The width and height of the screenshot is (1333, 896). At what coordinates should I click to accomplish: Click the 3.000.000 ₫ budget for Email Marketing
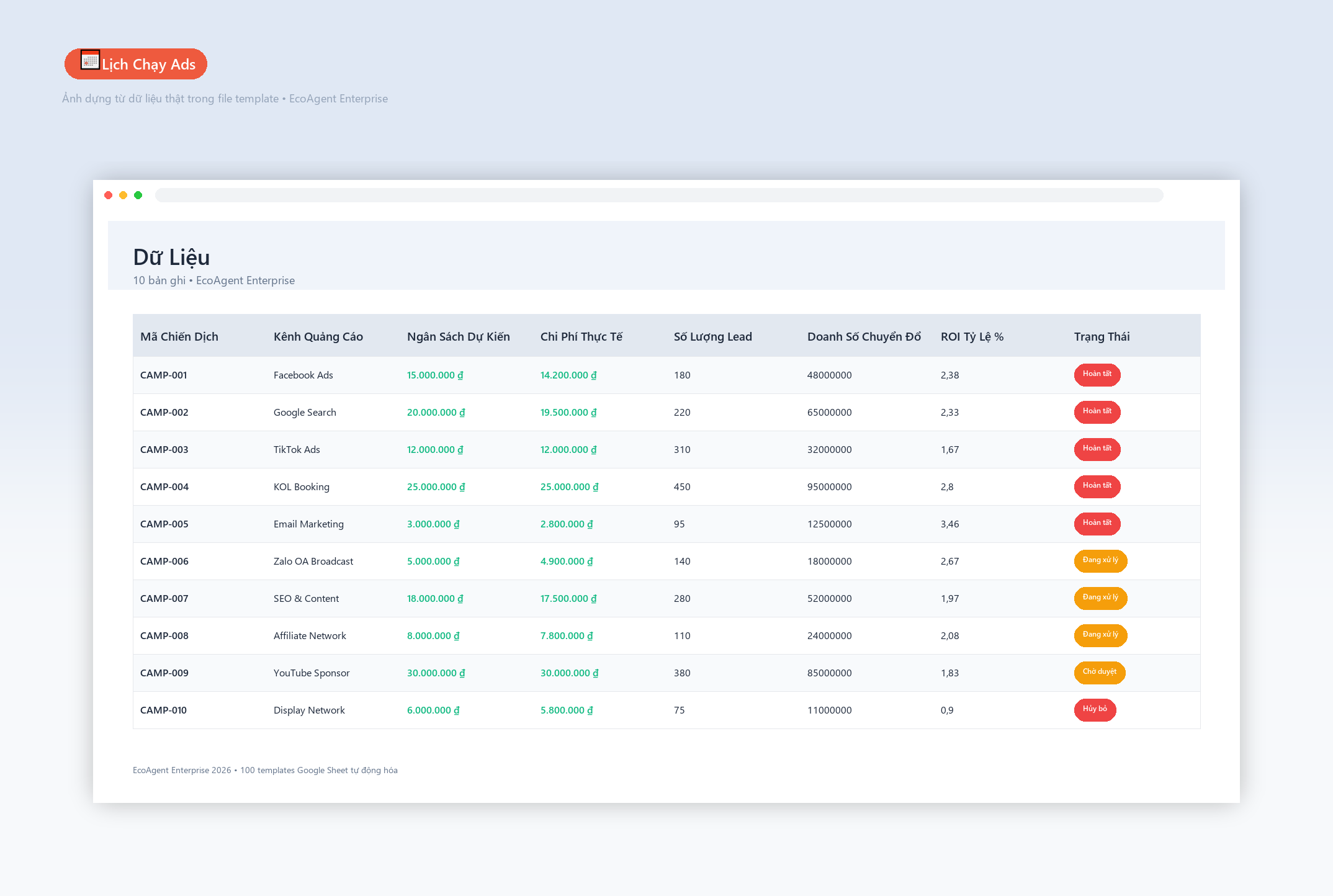(433, 524)
